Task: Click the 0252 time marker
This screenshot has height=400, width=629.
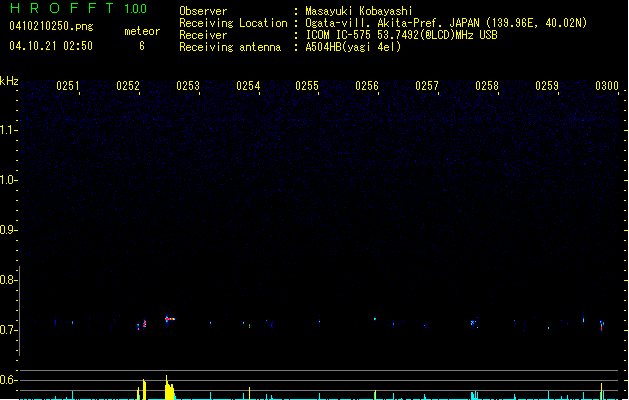Action: point(128,86)
